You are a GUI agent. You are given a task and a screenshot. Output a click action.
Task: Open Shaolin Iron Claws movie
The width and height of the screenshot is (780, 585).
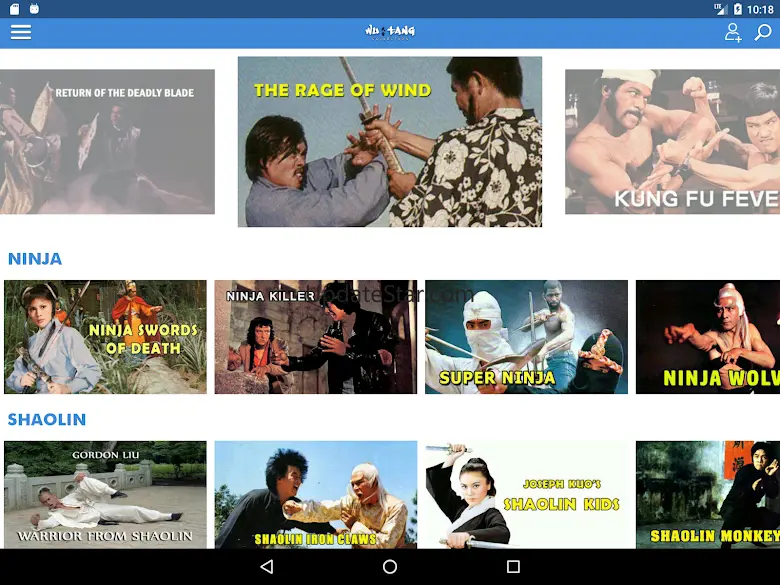(316, 495)
